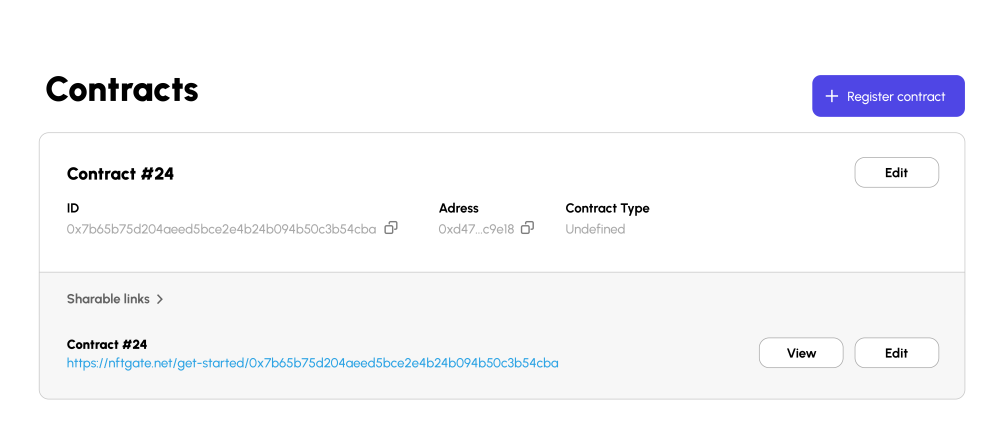This screenshot has height=442, width=1000.
Task: Click the Contracts page heading
Action: click(x=122, y=89)
